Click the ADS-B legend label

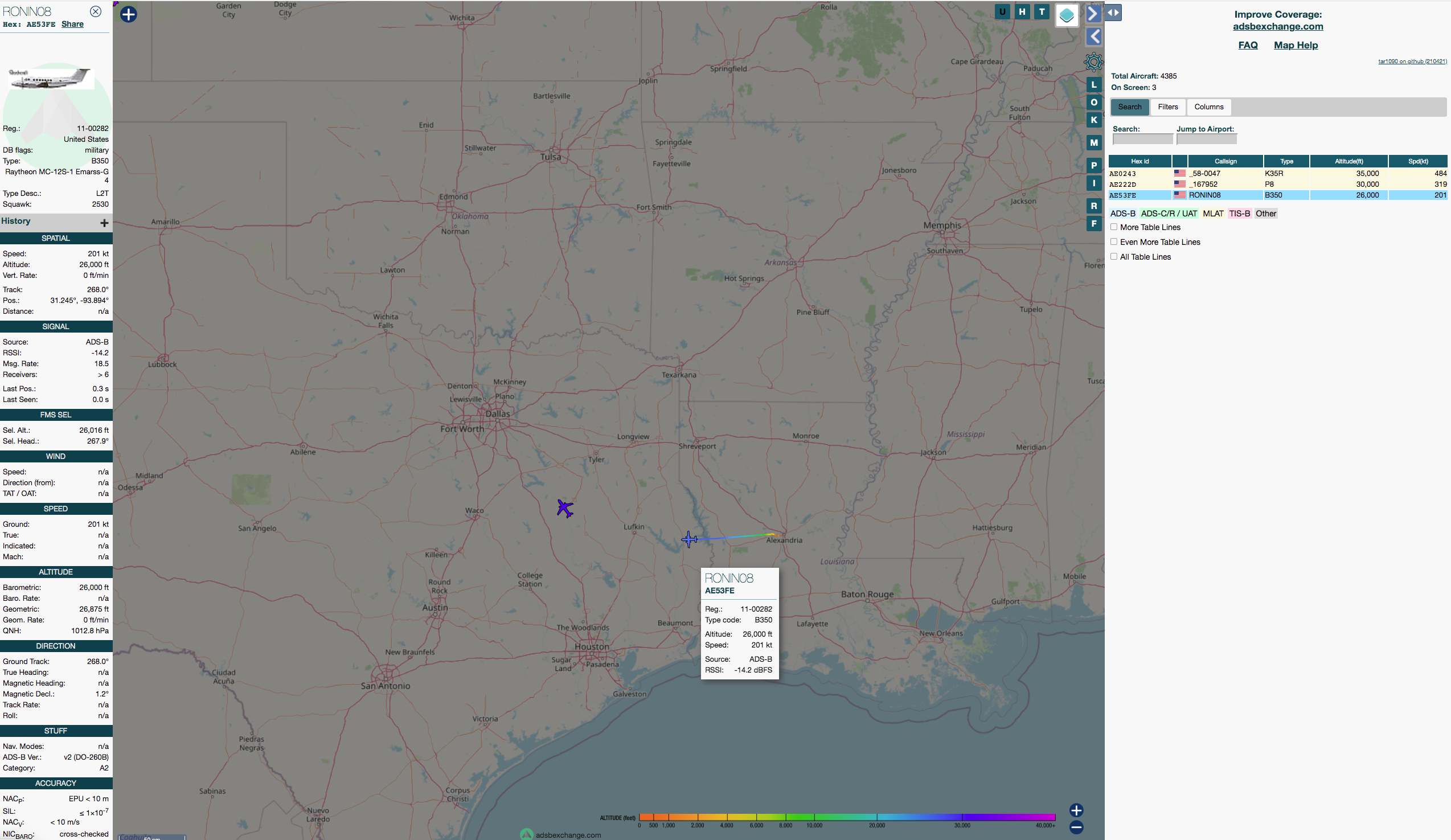click(x=1123, y=214)
